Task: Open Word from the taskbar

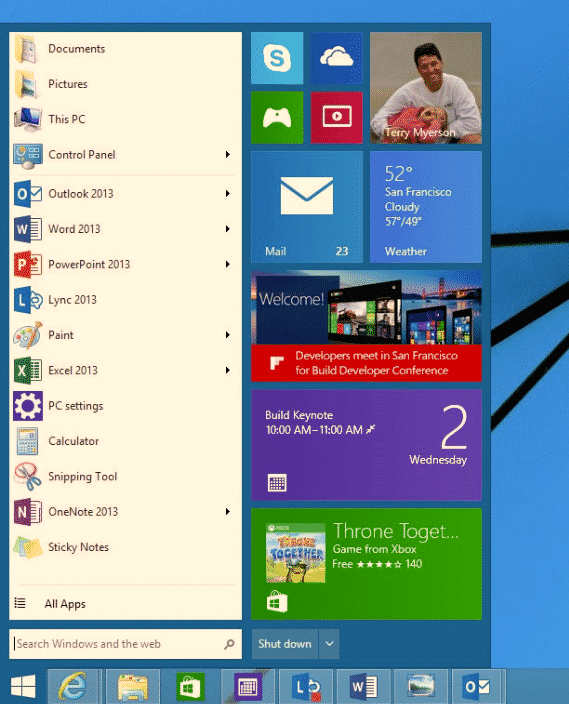Action: (x=363, y=686)
